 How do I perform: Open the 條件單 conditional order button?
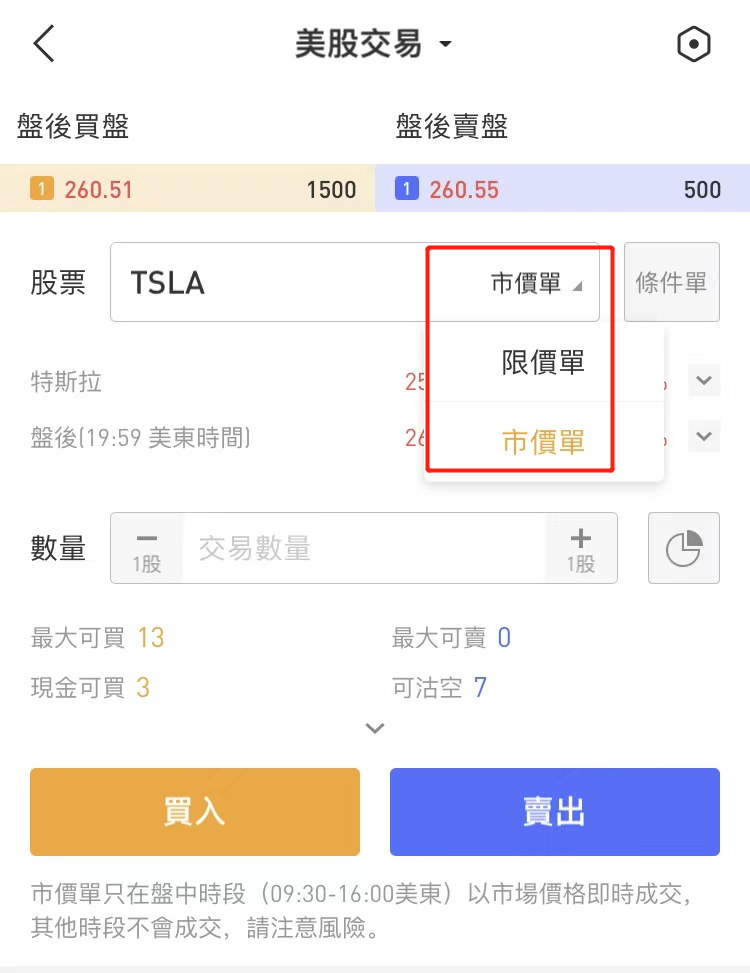[x=671, y=283]
